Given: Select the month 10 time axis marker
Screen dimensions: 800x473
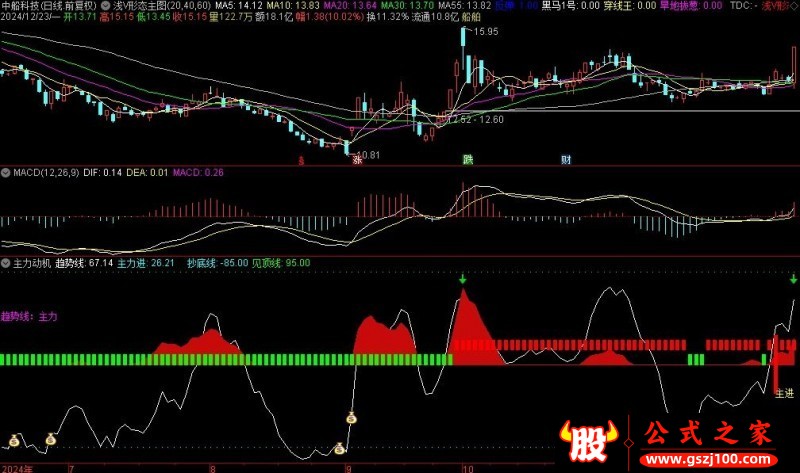Looking at the screenshot, I should pos(468,469).
